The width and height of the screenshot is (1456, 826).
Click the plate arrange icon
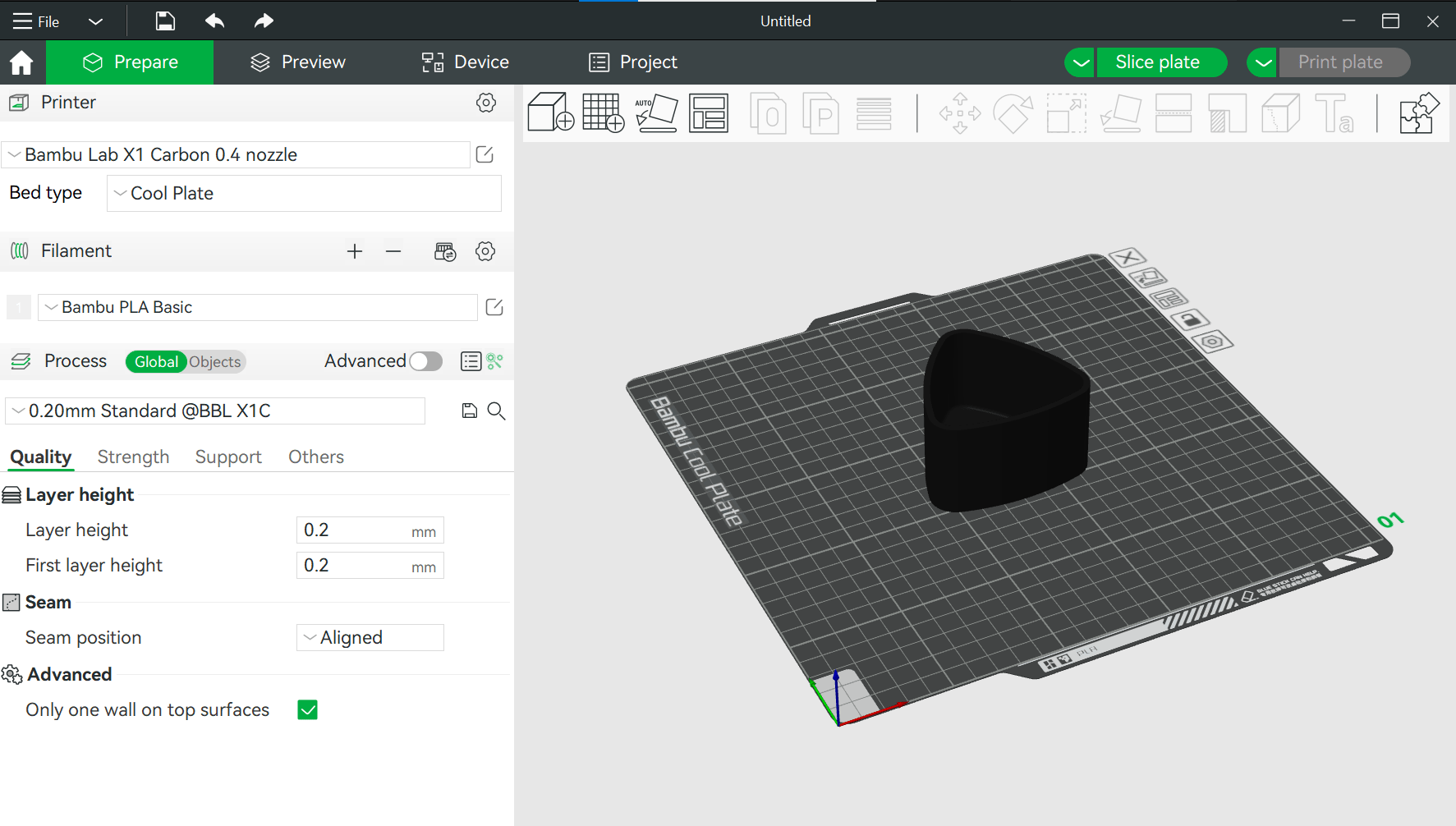click(1169, 298)
